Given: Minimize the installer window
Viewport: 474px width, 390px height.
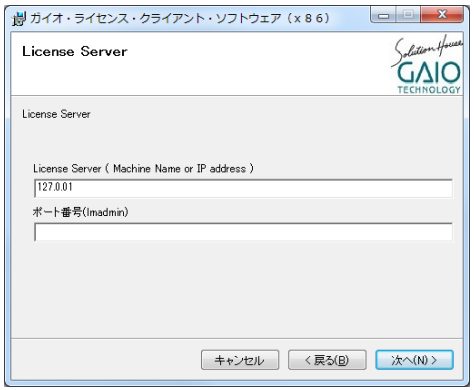Looking at the screenshot, I should [x=383, y=15].
